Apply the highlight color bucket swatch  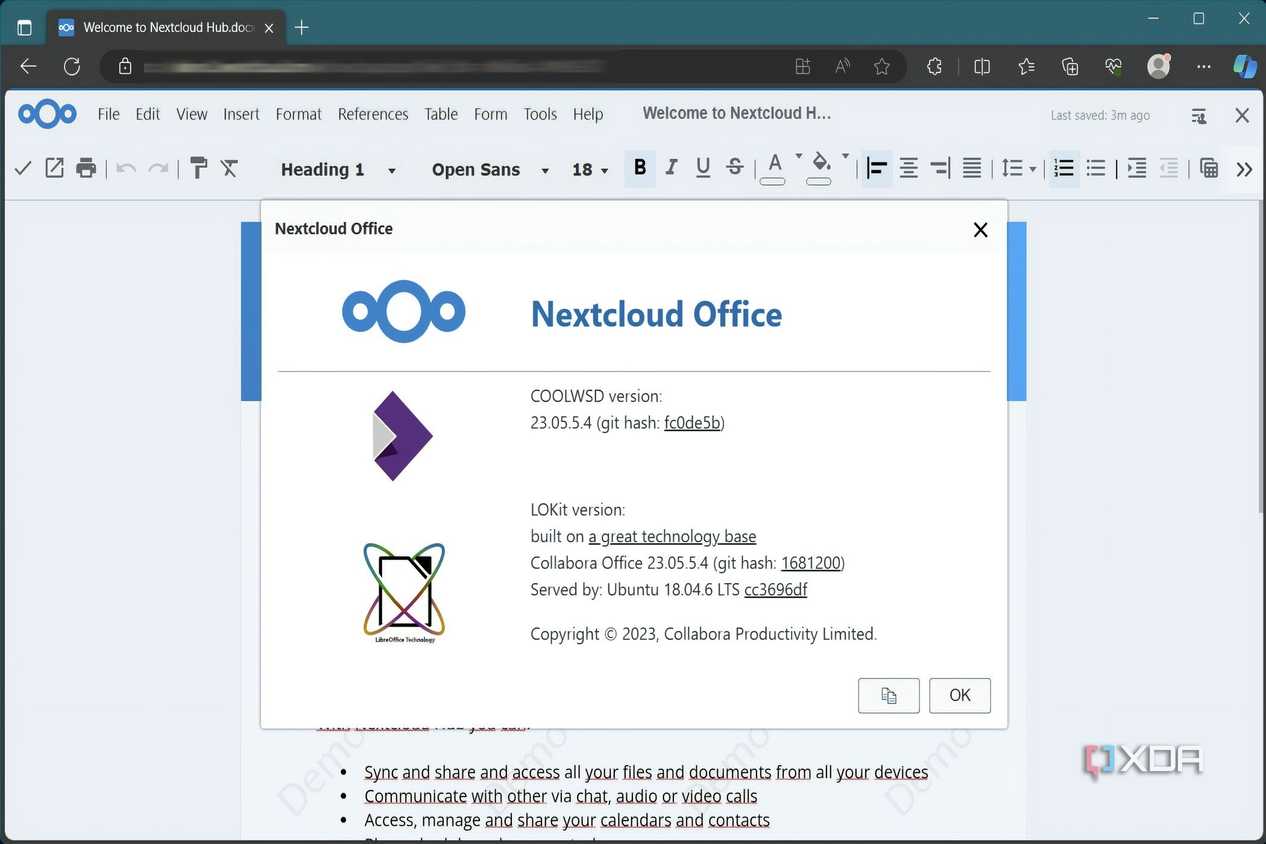pyautogui.click(x=820, y=168)
